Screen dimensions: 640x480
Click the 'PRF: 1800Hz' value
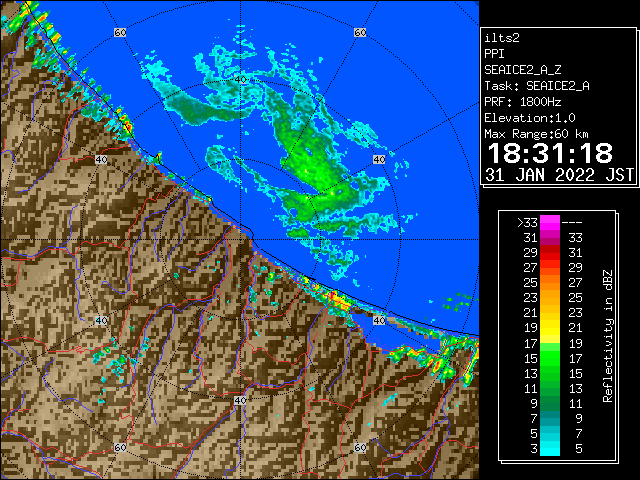(x=523, y=102)
